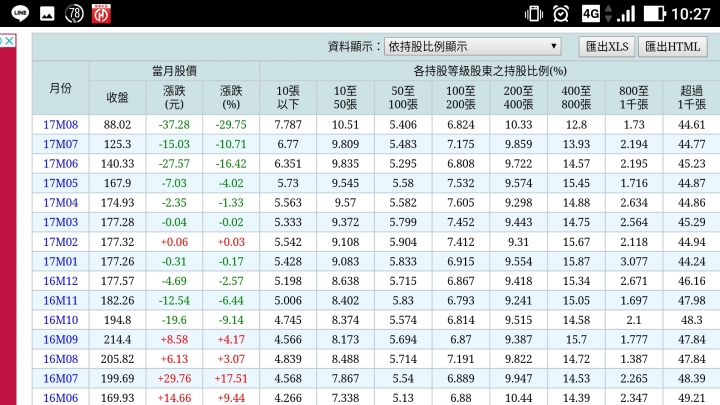Open the 17M05 month link
Viewport: 720px width, 405px height.
point(61,183)
